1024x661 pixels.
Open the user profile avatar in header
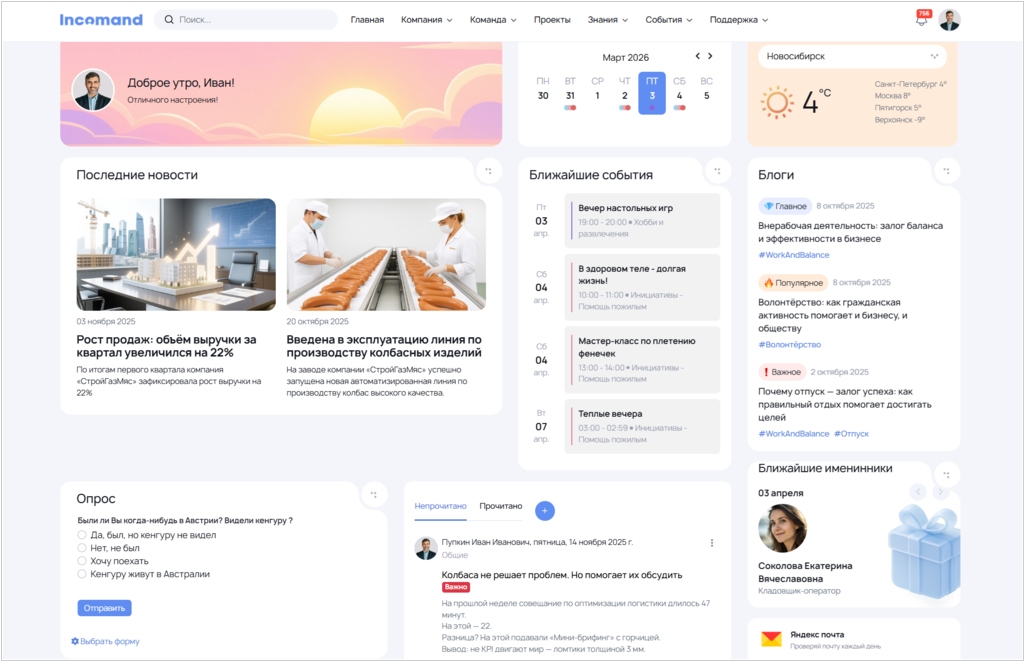949,20
